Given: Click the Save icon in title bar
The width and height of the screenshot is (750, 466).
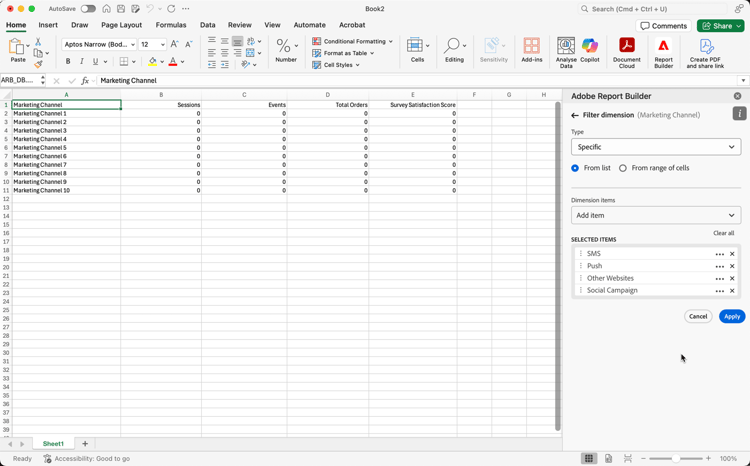Looking at the screenshot, I should (121, 9).
